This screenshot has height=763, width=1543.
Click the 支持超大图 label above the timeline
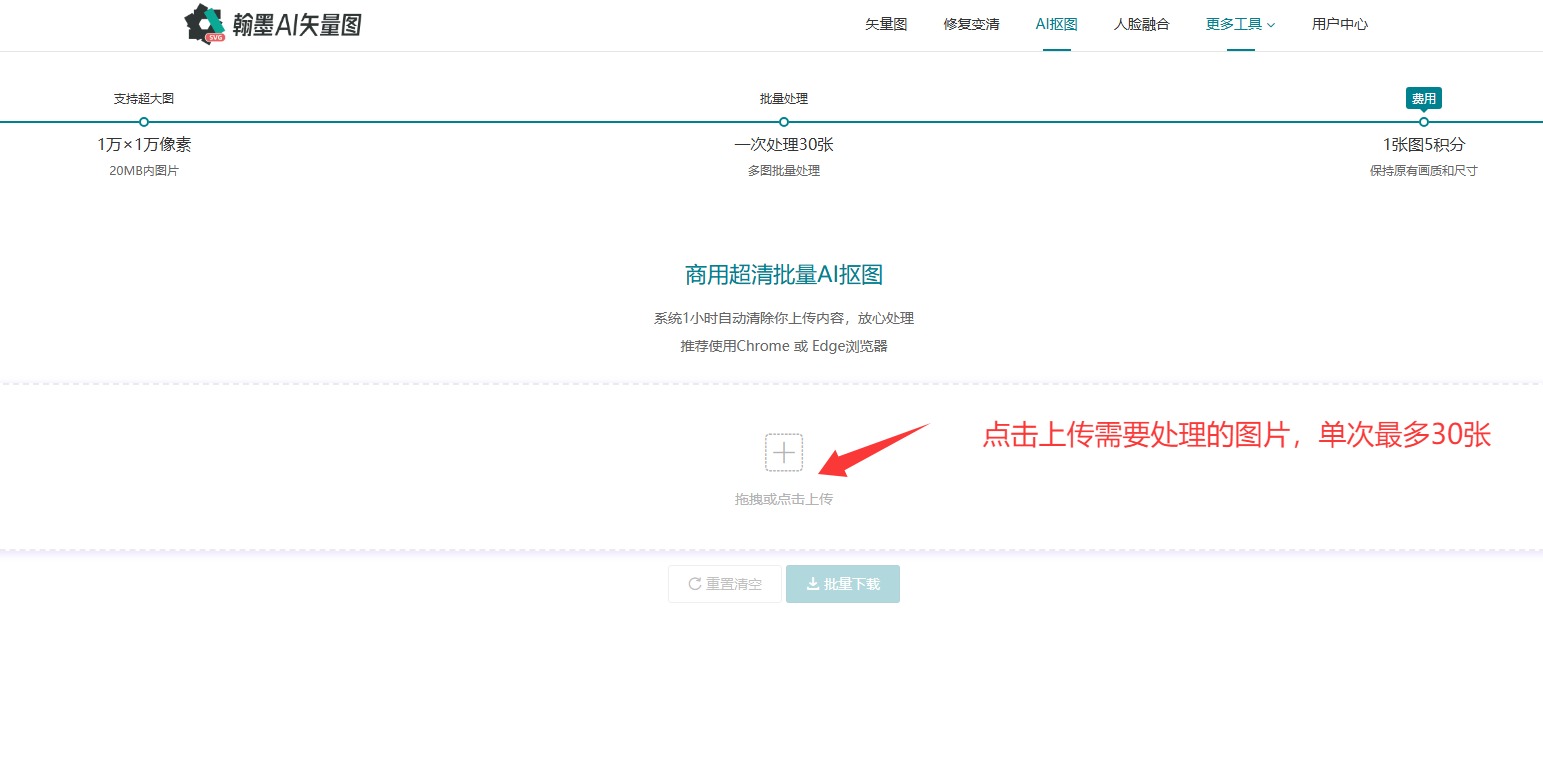144,98
